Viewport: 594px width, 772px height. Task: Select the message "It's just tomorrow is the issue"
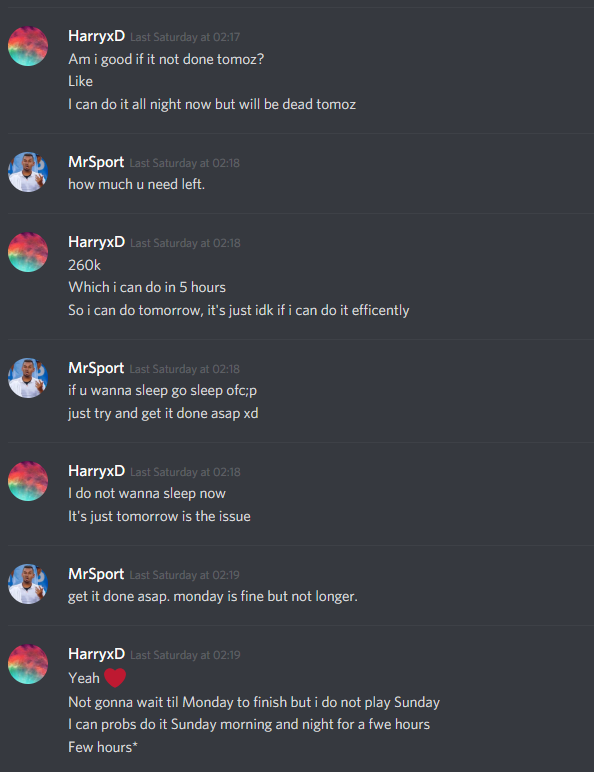click(160, 516)
